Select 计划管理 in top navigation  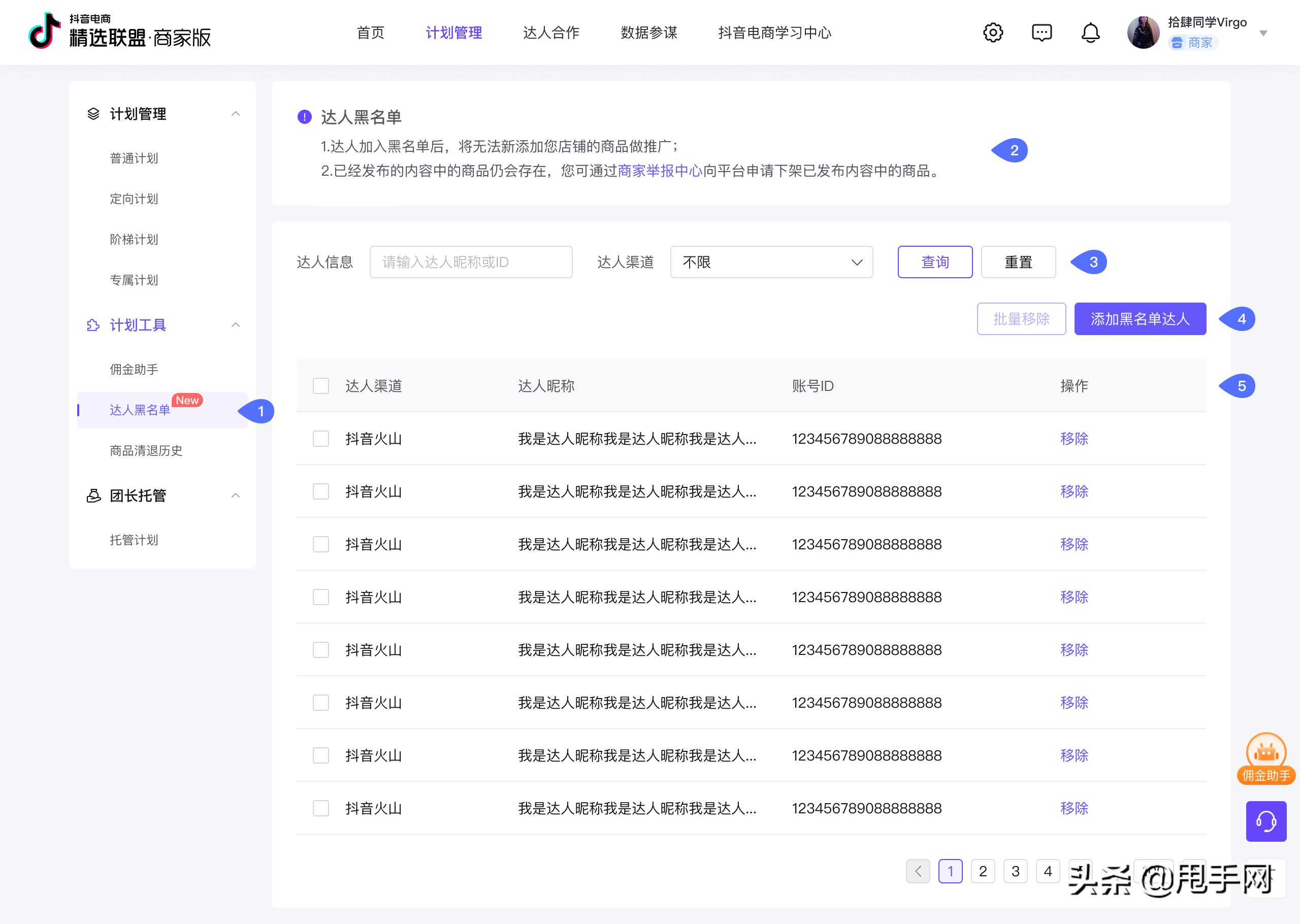click(453, 32)
